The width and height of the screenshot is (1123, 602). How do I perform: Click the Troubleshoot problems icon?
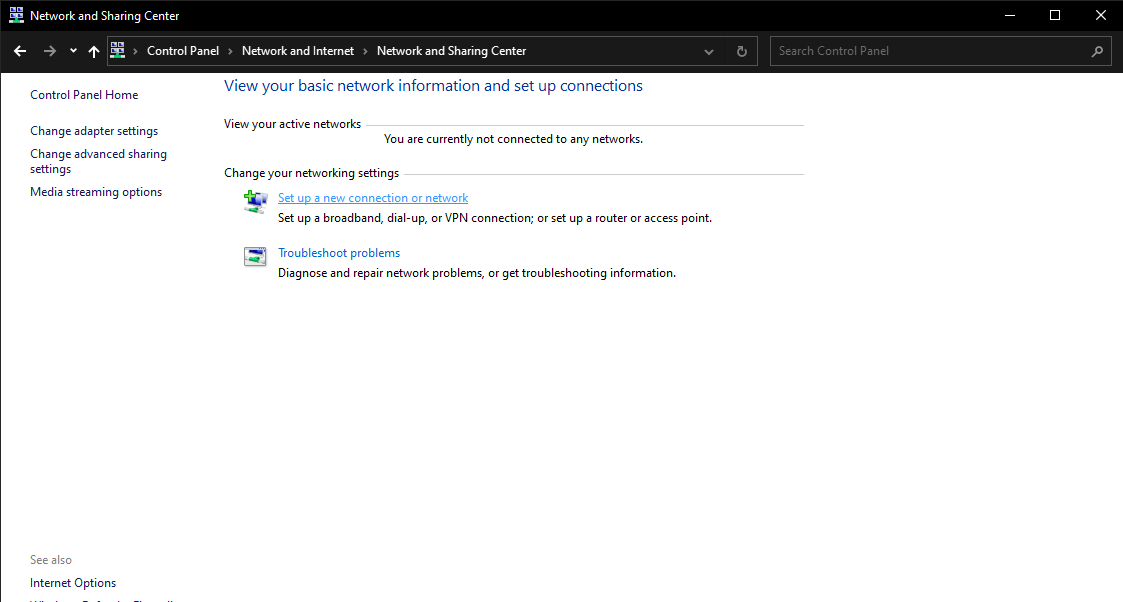pos(255,256)
